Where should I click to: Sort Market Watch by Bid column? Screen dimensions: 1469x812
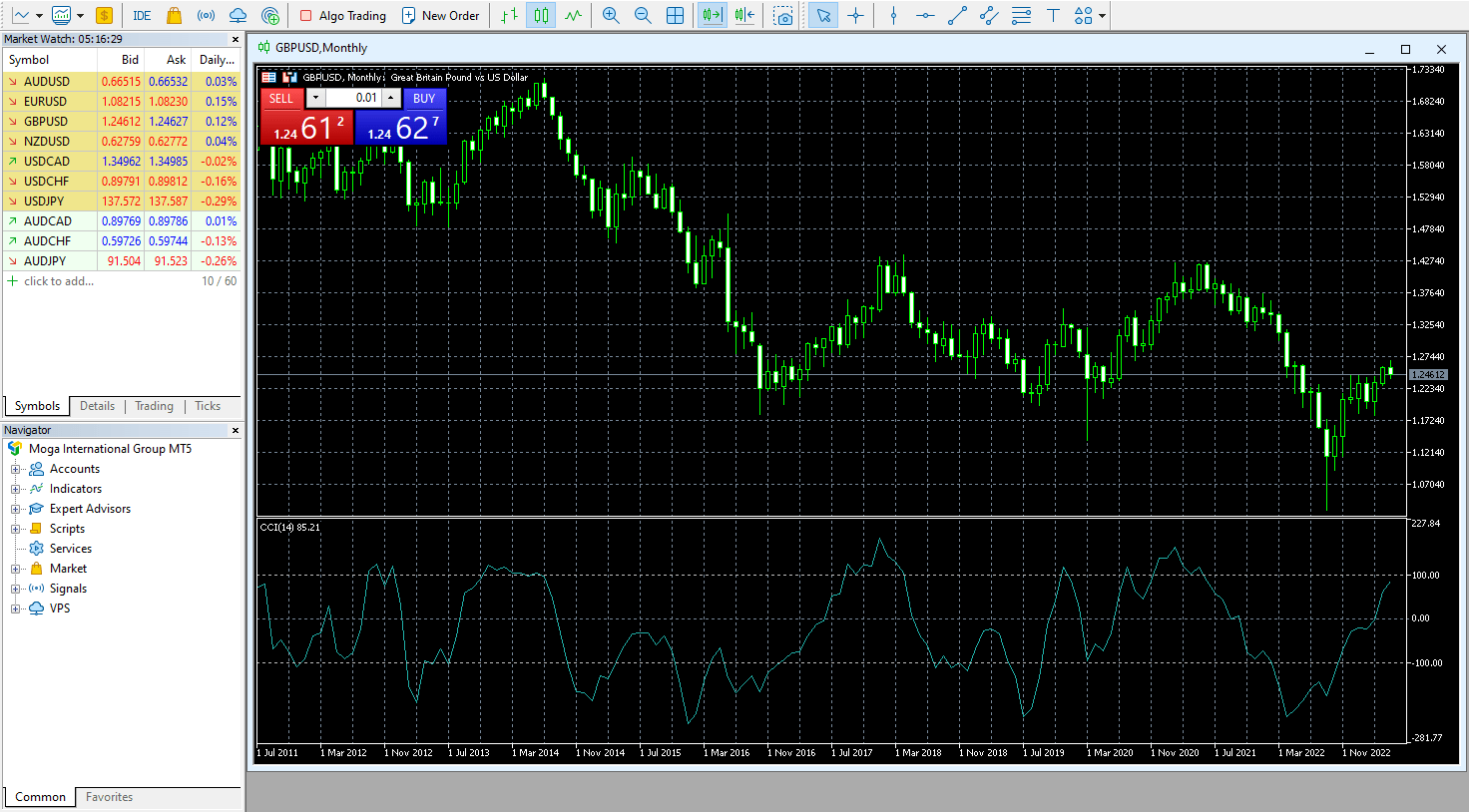coord(121,60)
